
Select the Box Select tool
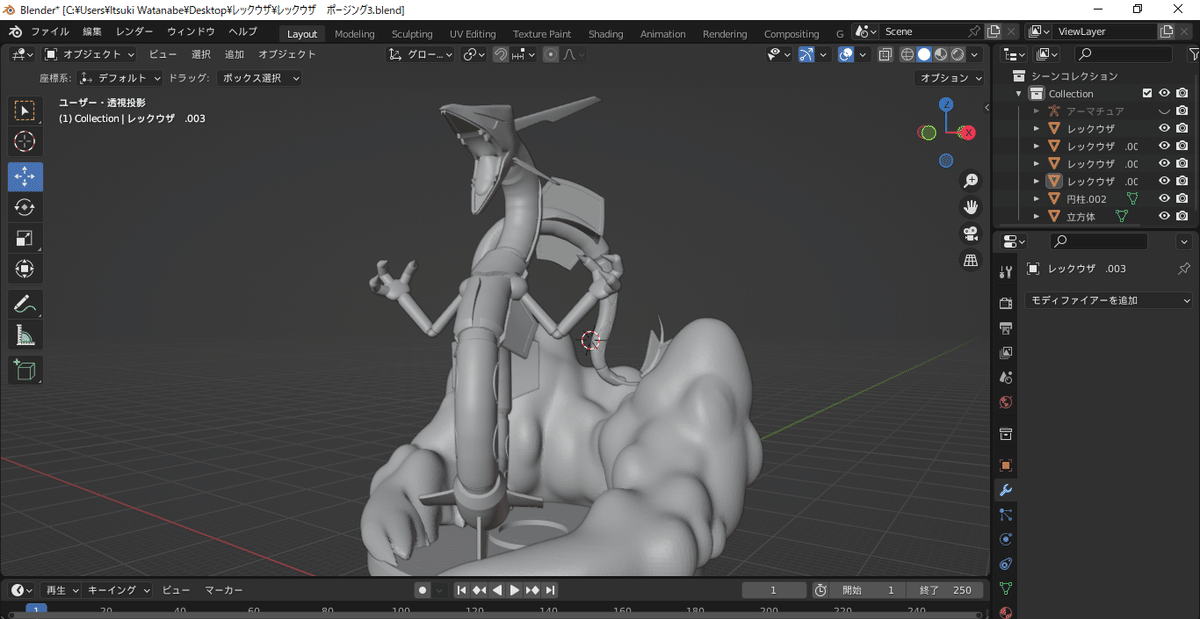(x=25, y=110)
